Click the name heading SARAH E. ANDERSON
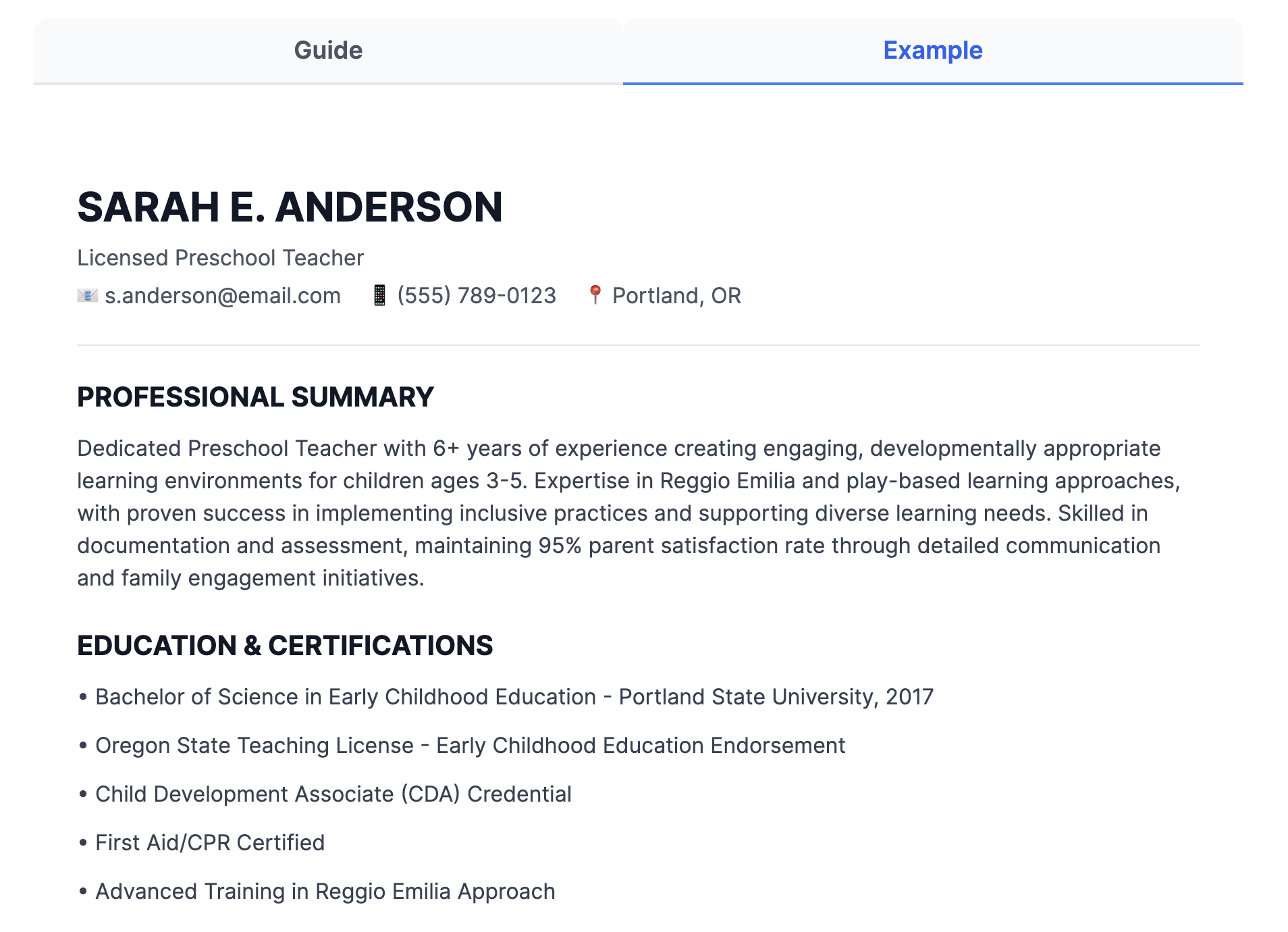This screenshot has width=1288, height=932. point(290,207)
